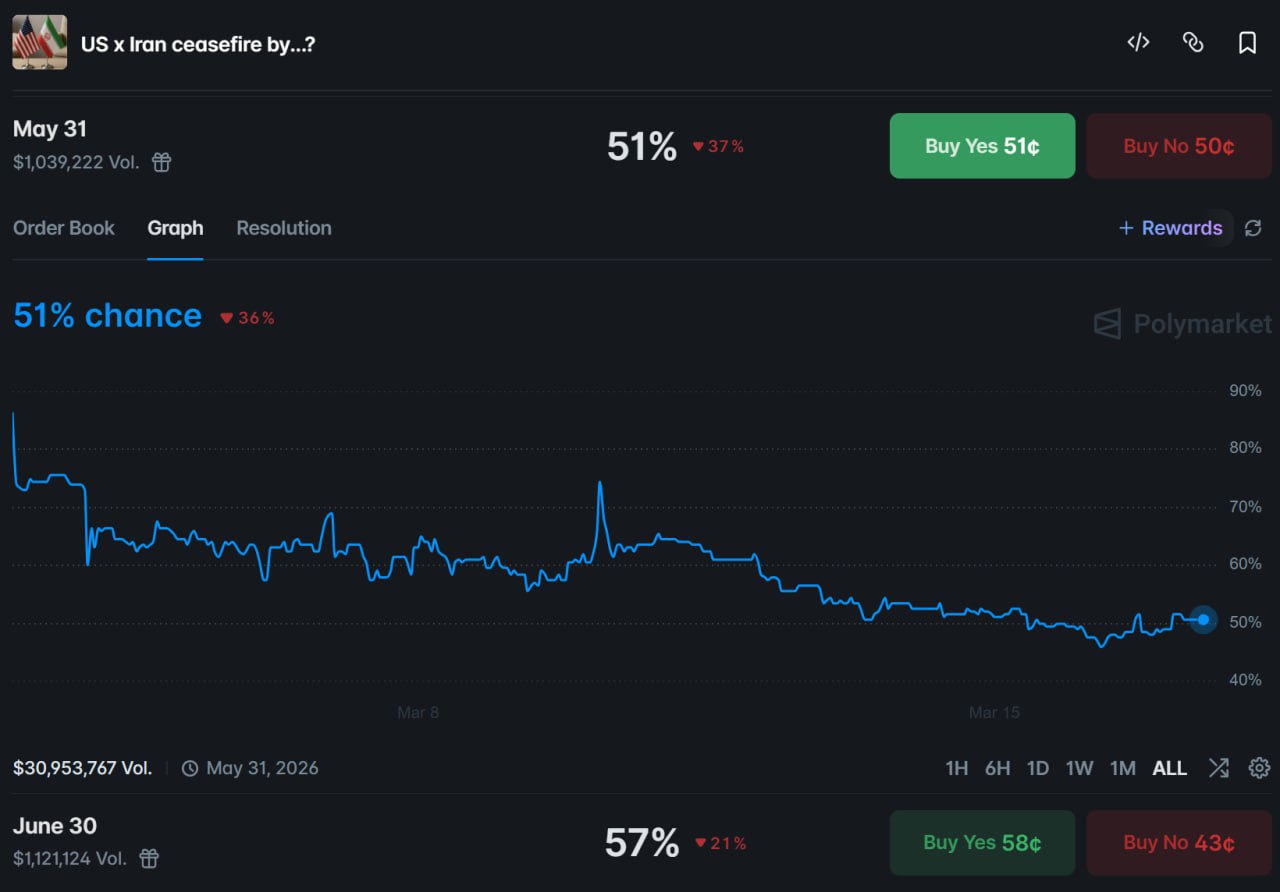Image resolution: width=1280 pixels, height=892 pixels.
Task: Open the Resolution tab
Action: click(283, 228)
